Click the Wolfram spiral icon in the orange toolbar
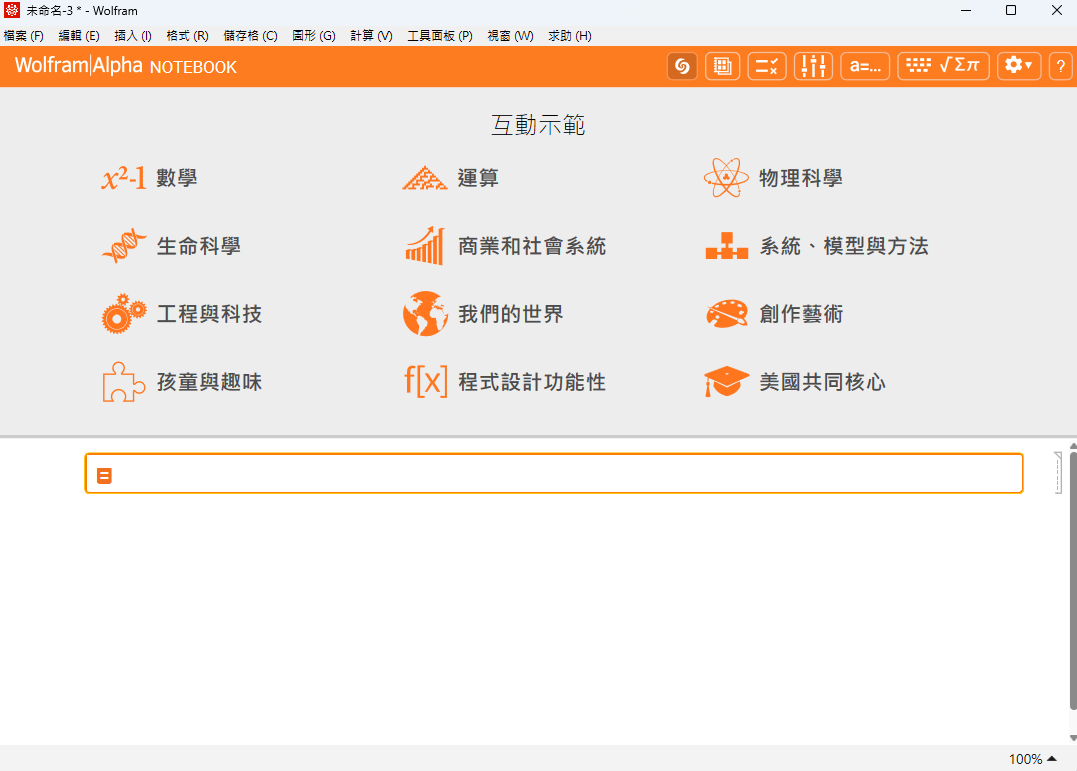The image size is (1077, 771). [682, 66]
